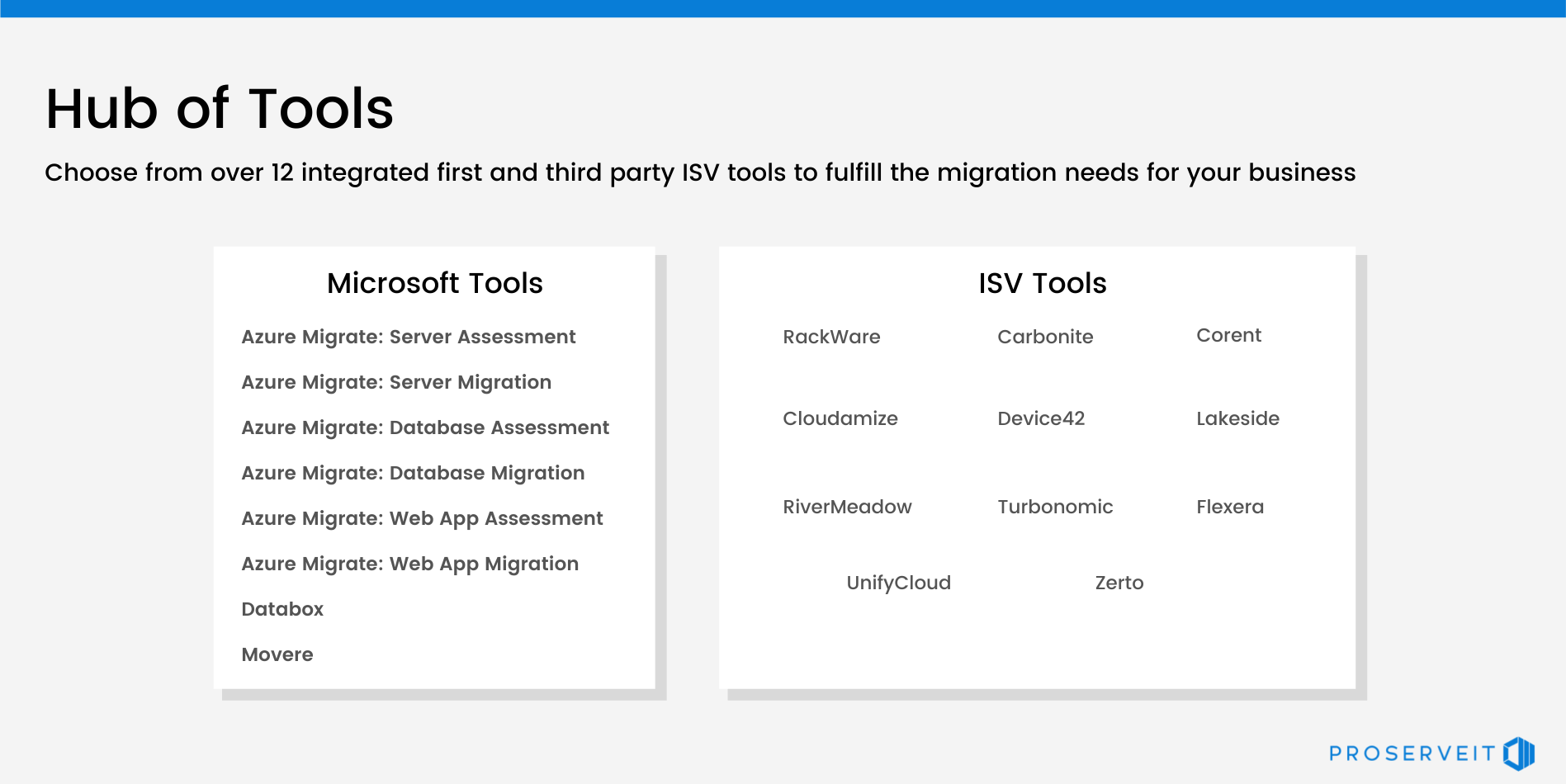Click the PROSERVEIT brand text
The width and height of the screenshot is (1566, 784).
tap(1412, 753)
